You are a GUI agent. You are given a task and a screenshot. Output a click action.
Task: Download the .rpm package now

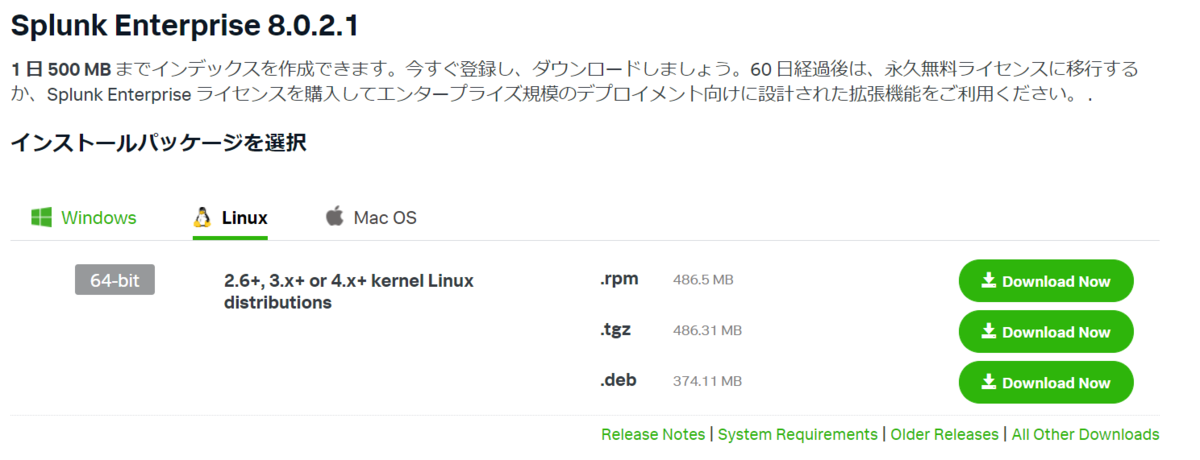1046,281
